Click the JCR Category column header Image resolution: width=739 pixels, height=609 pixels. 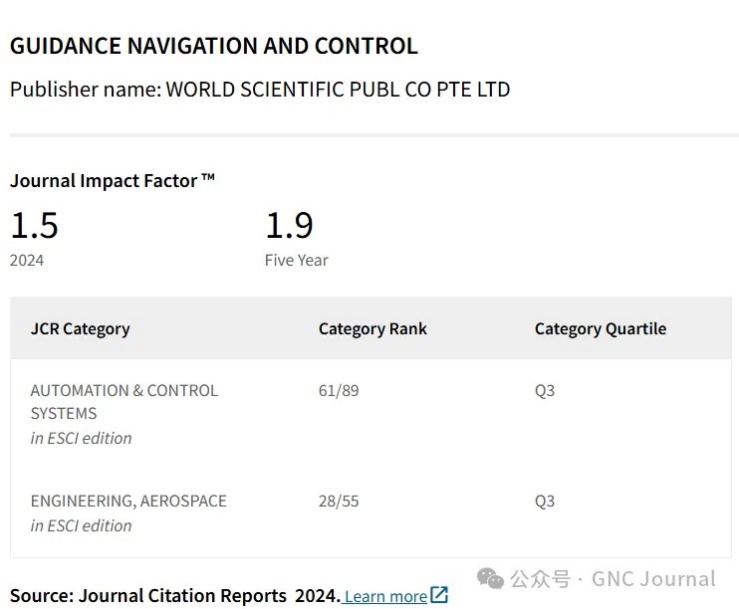click(80, 328)
